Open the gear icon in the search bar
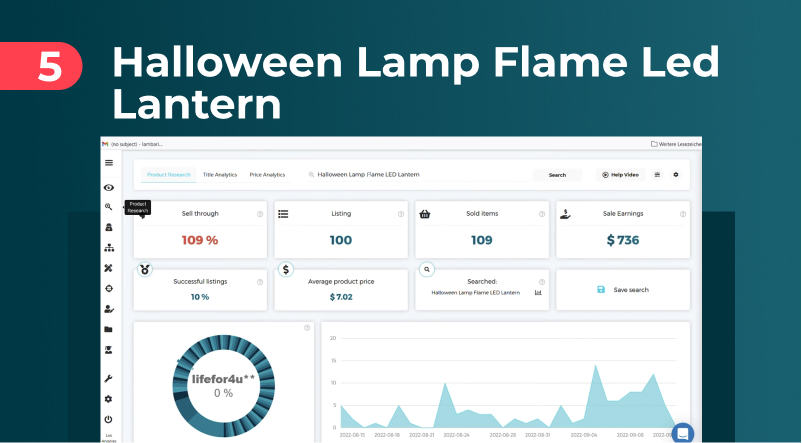 click(676, 174)
